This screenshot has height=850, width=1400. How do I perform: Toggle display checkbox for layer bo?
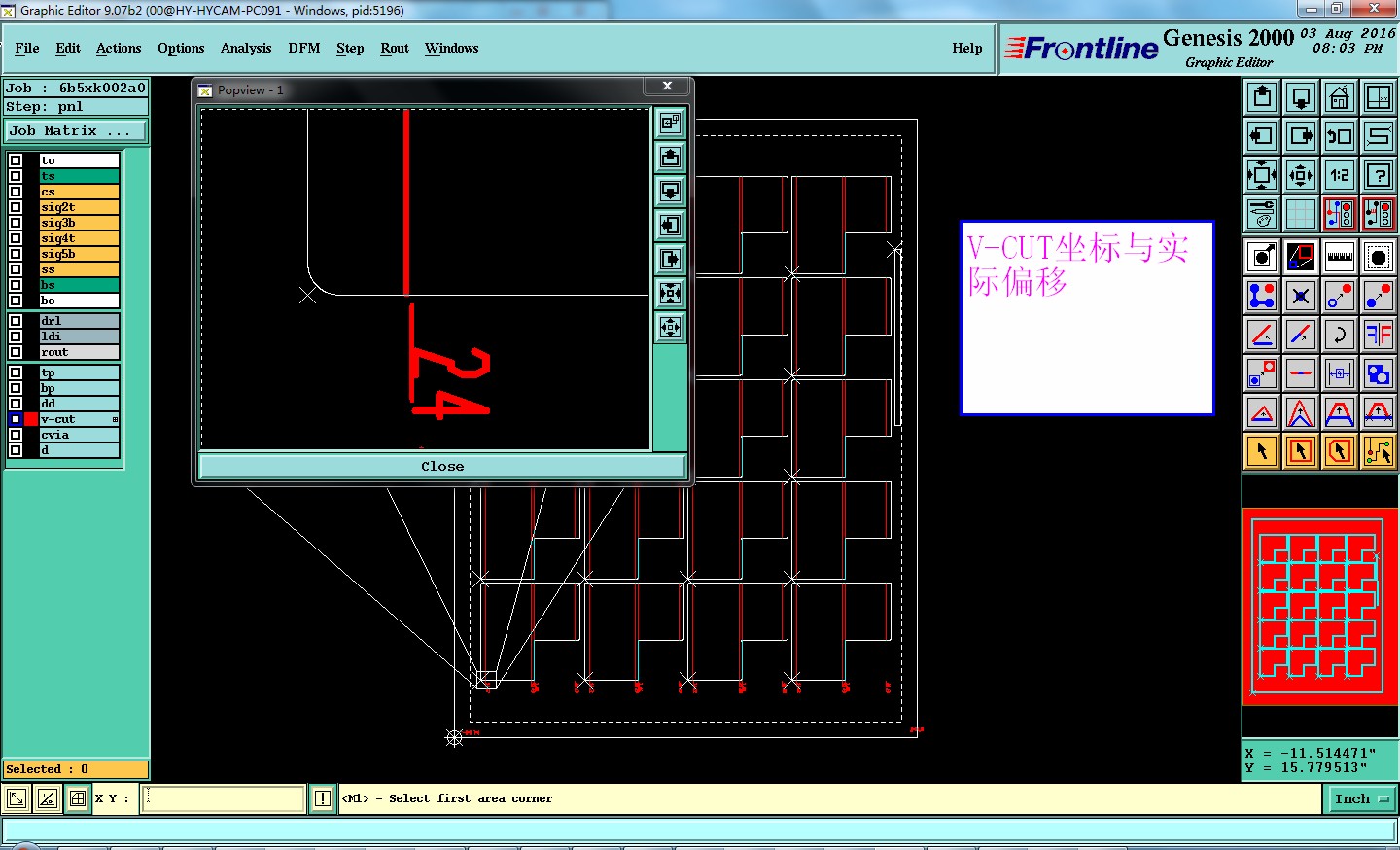tap(16, 301)
